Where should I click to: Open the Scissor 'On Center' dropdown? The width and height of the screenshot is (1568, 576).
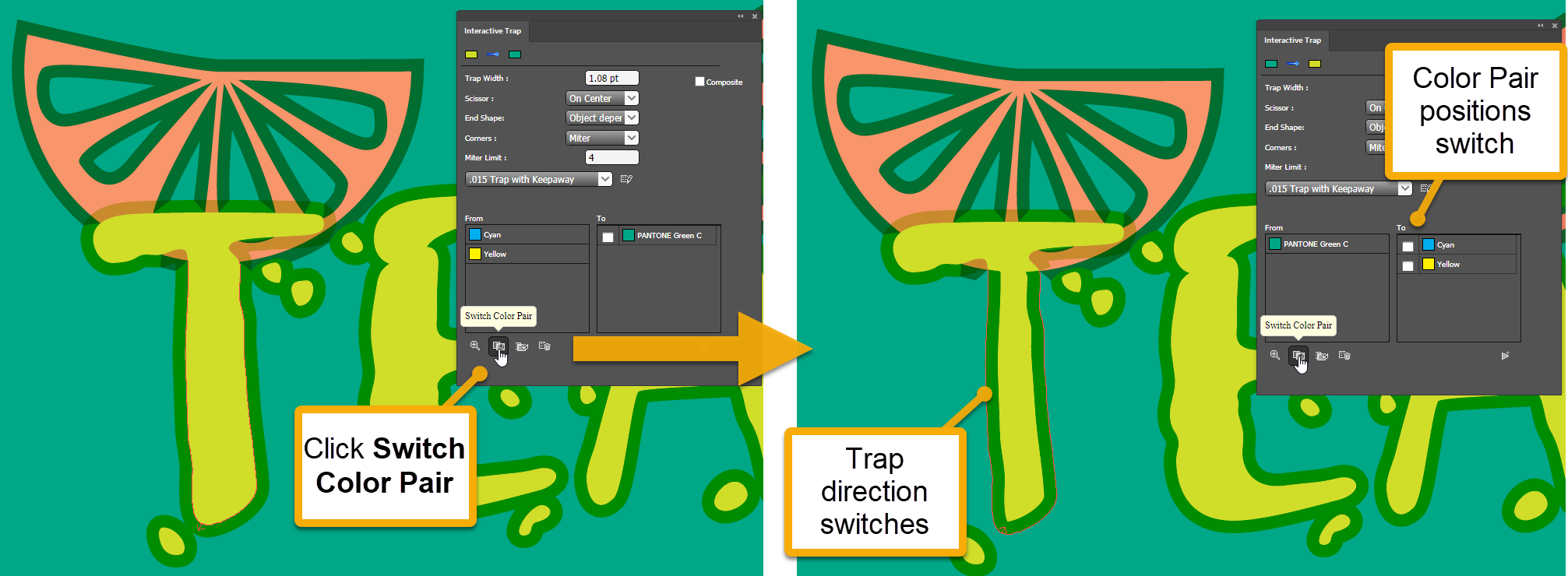coord(602,99)
